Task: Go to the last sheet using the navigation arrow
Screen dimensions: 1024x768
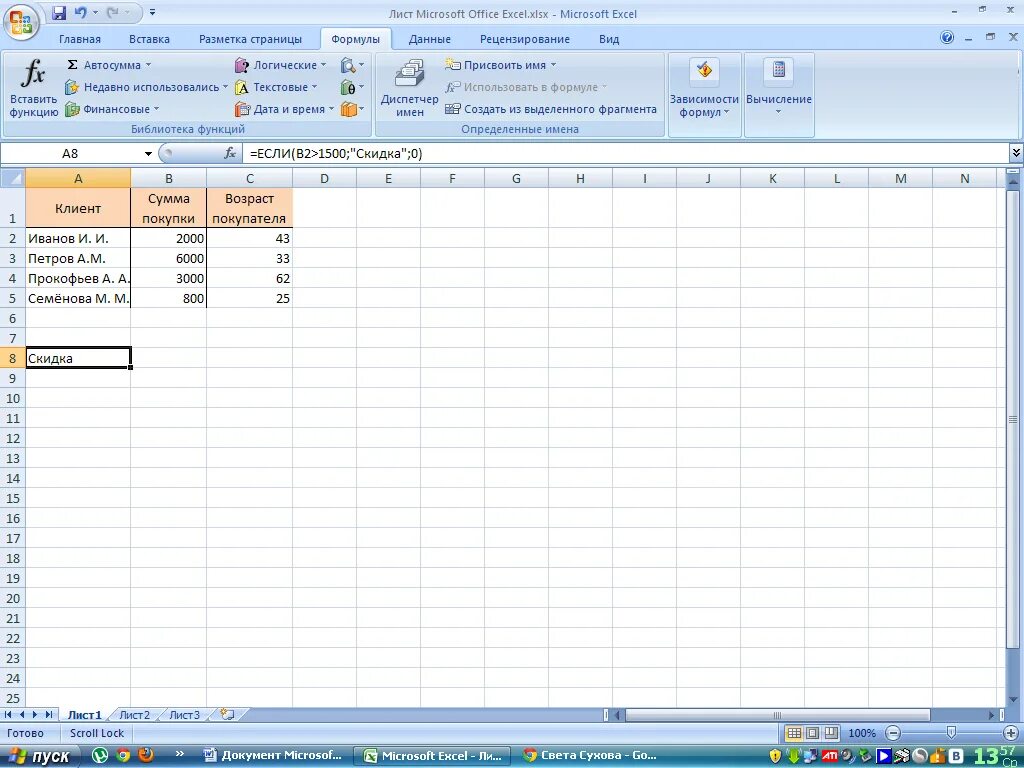Action: click(x=50, y=715)
